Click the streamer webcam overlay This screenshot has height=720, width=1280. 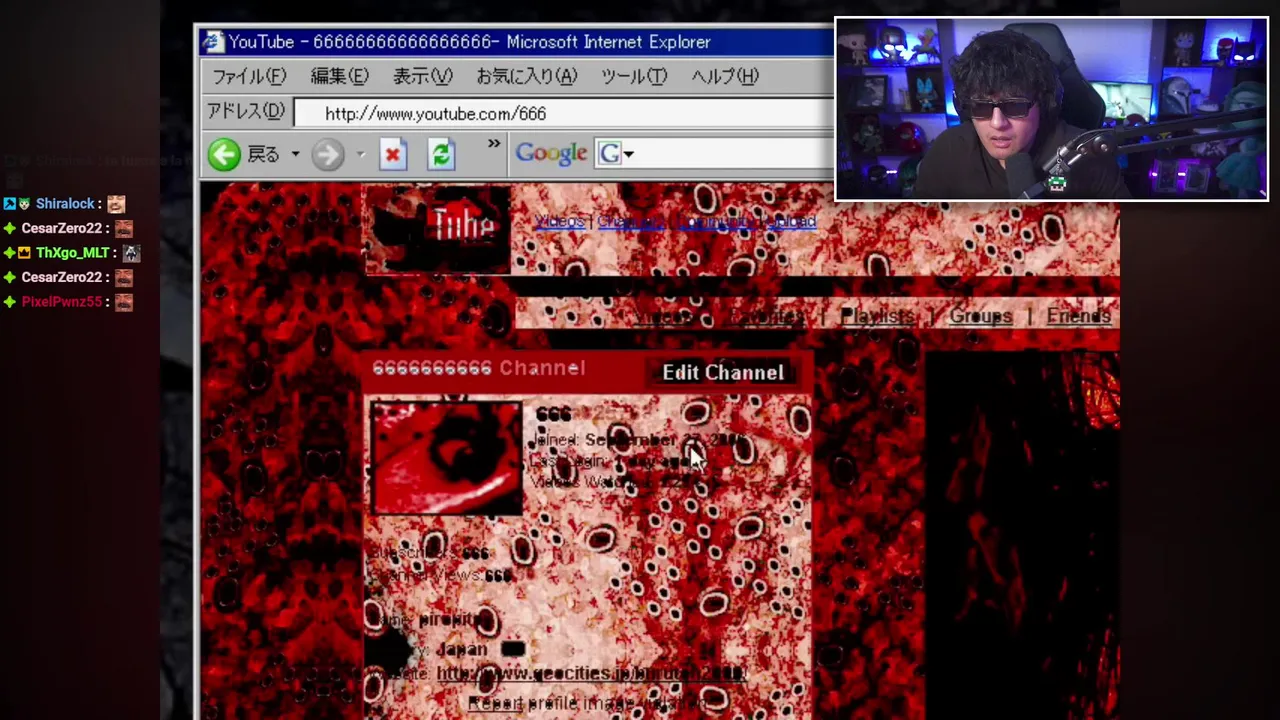[1051, 109]
